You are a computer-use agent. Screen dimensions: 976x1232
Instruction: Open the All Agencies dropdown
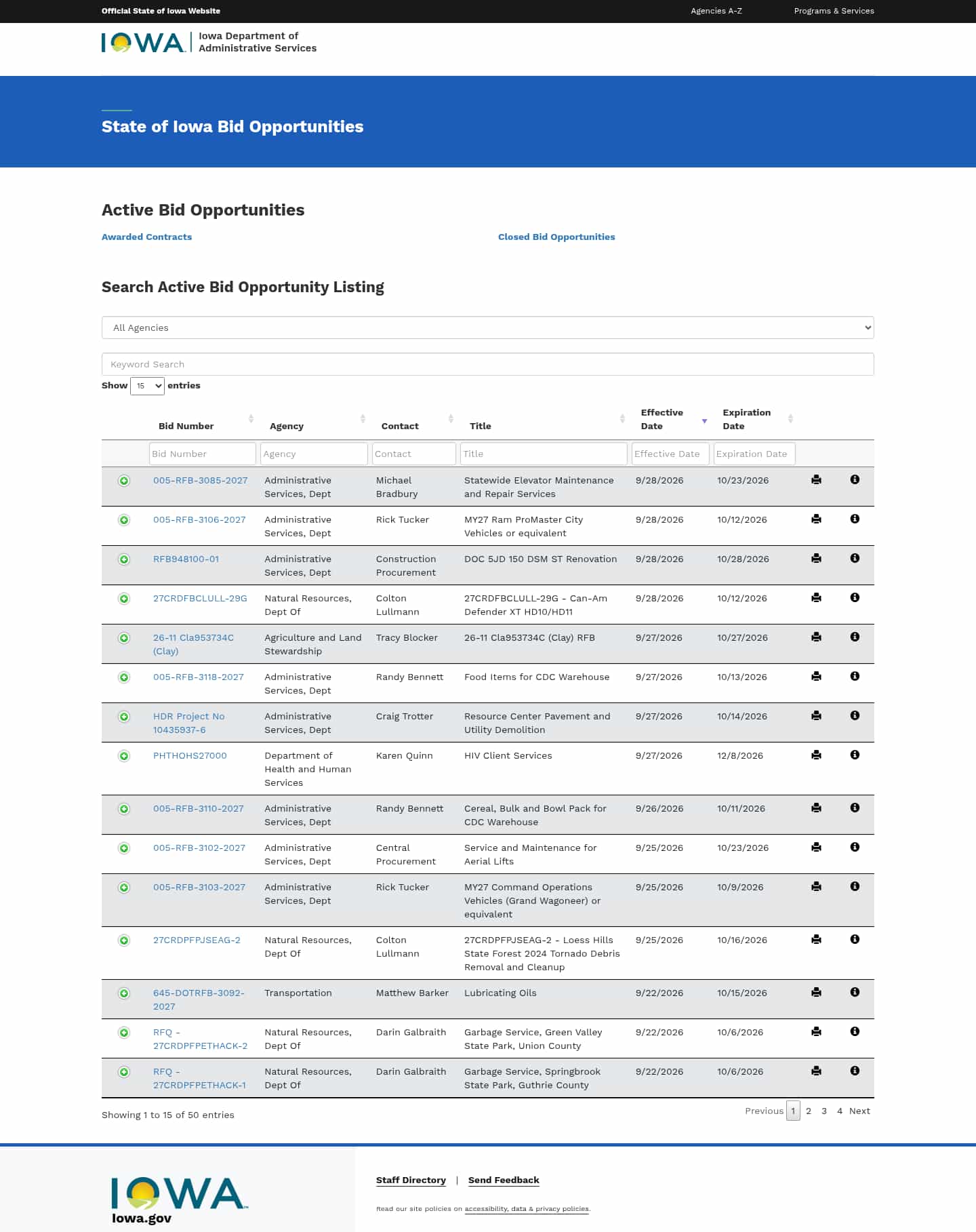pyautogui.click(x=488, y=327)
